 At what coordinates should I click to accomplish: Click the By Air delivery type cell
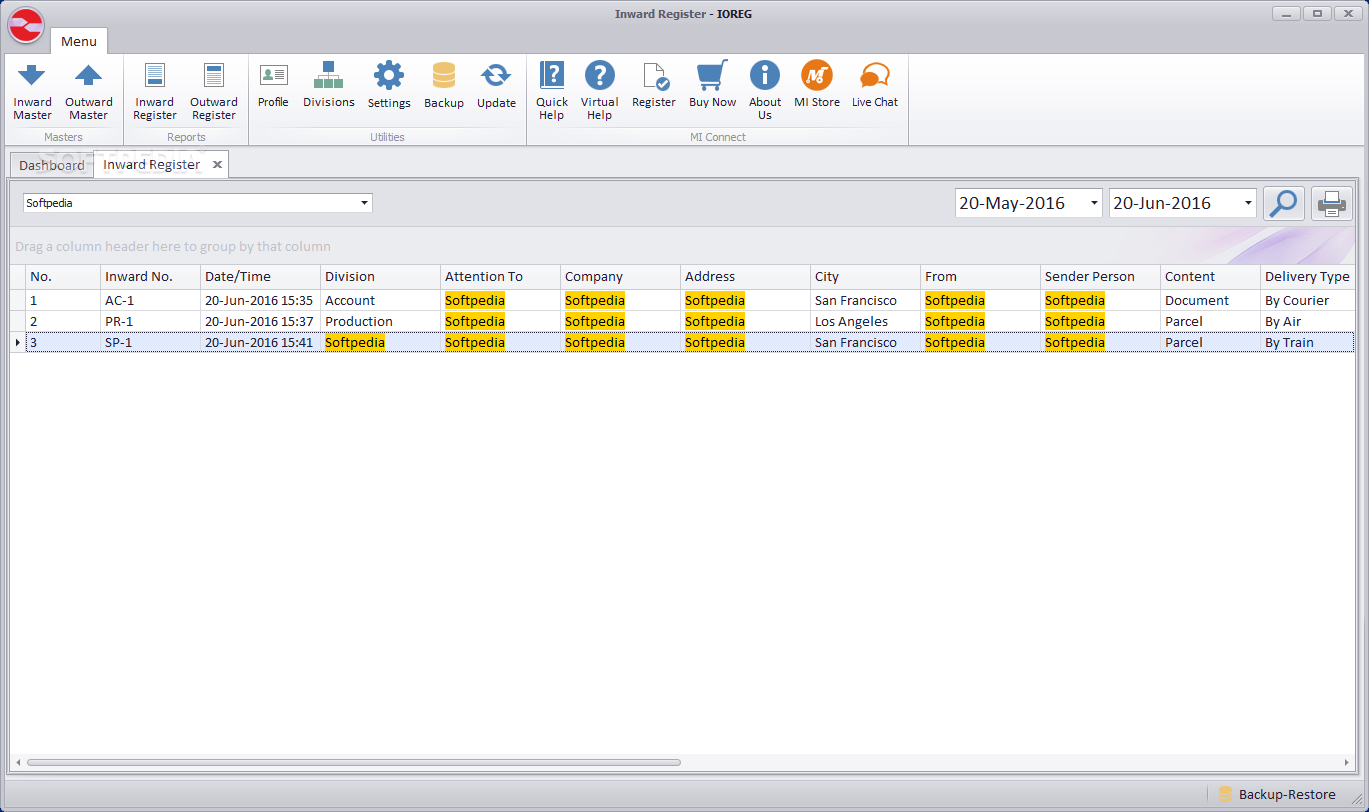point(1307,322)
